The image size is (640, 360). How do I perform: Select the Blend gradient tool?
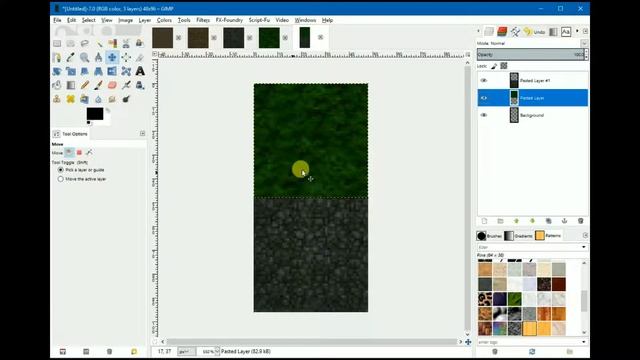71,85
